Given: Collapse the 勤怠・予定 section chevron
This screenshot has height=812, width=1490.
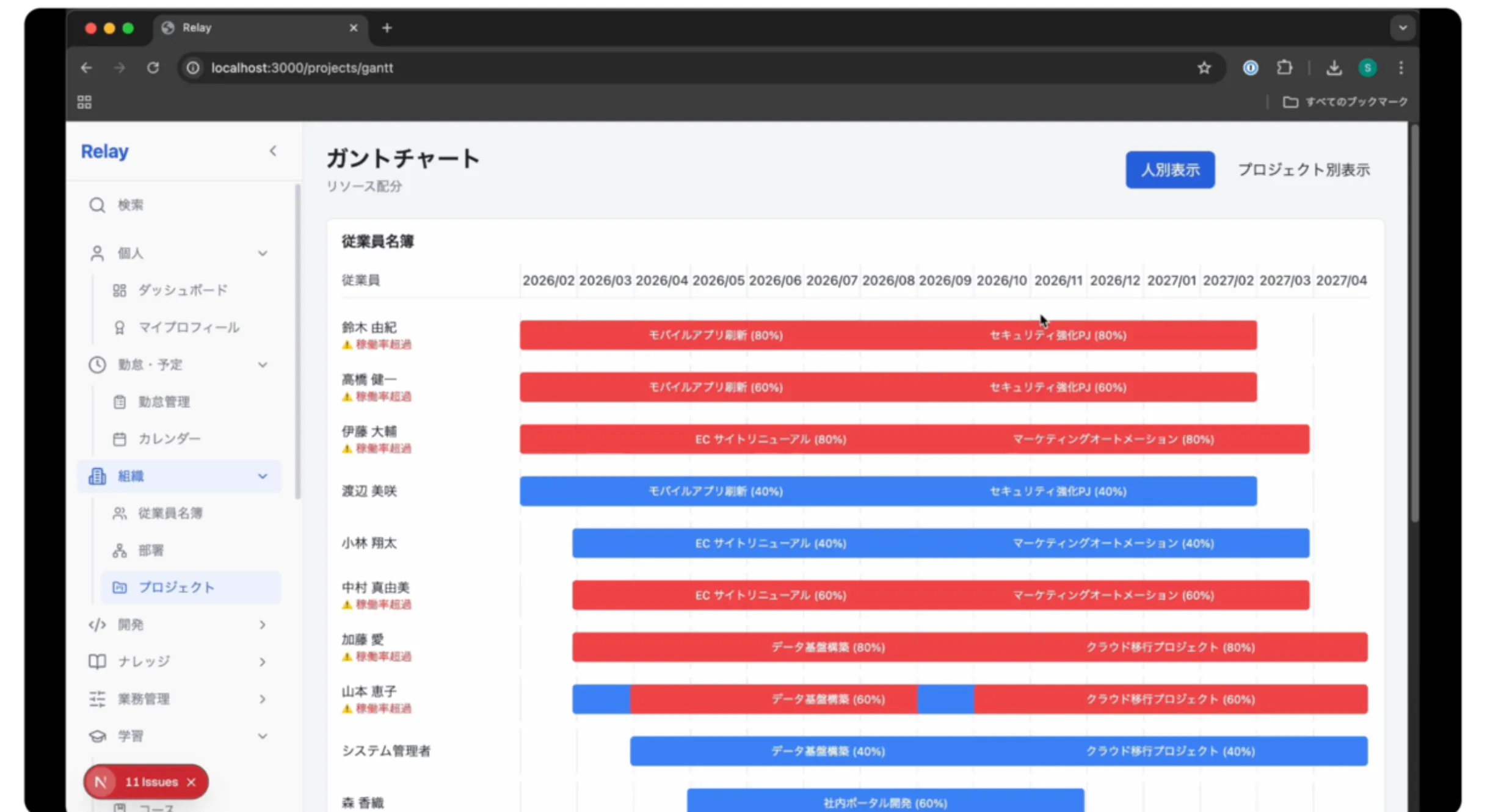Looking at the screenshot, I should coord(263,365).
